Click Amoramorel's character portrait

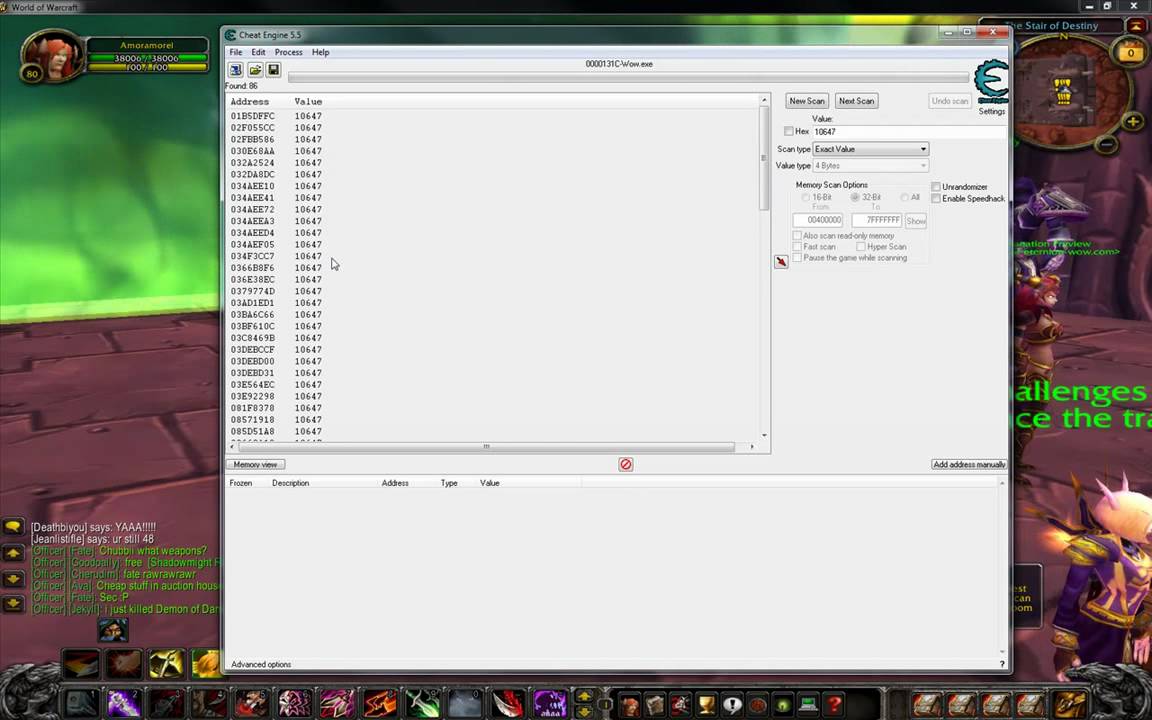click(x=53, y=56)
